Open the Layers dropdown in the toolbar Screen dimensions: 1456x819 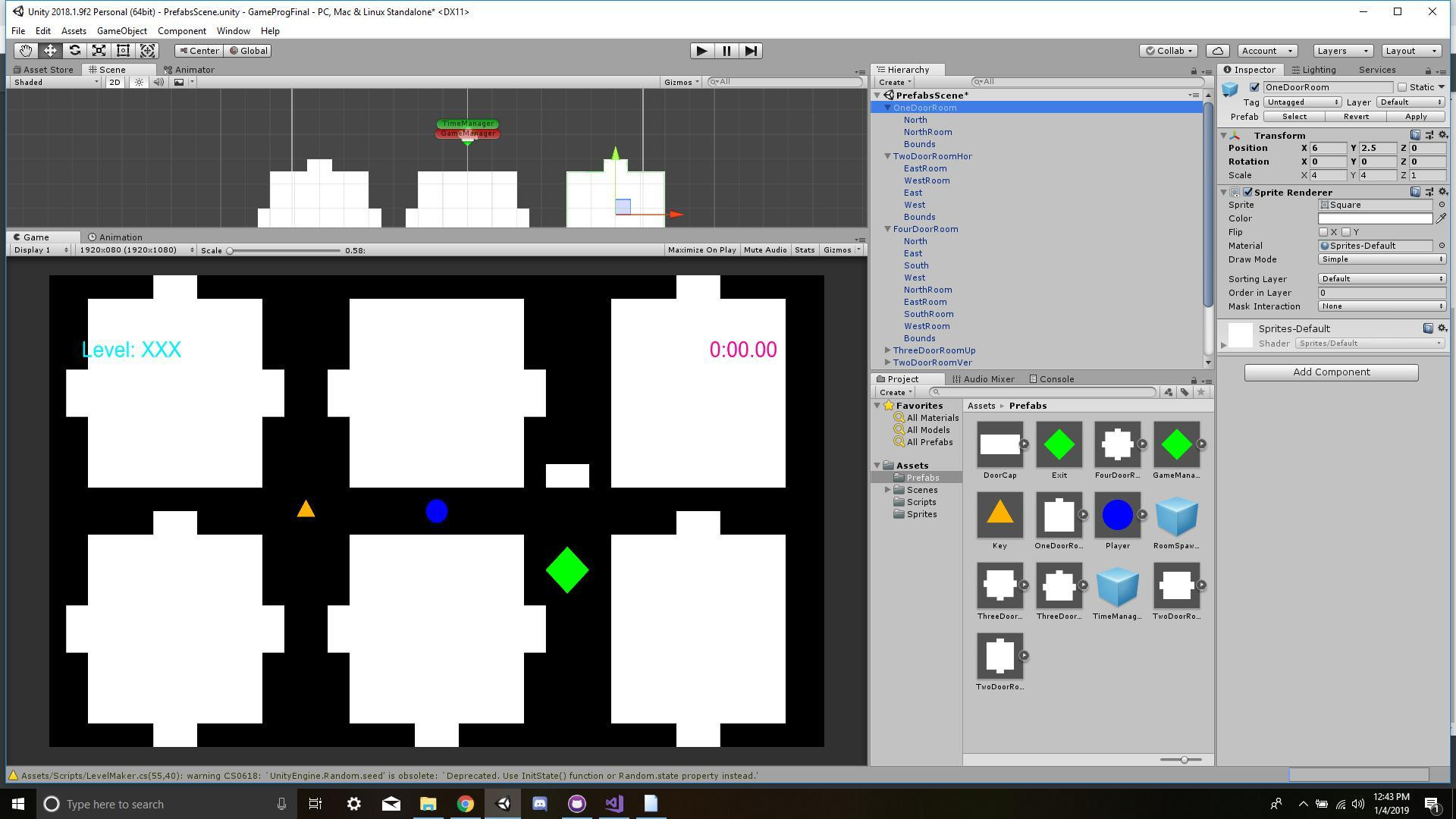pyautogui.click(x=1341, y=51)
